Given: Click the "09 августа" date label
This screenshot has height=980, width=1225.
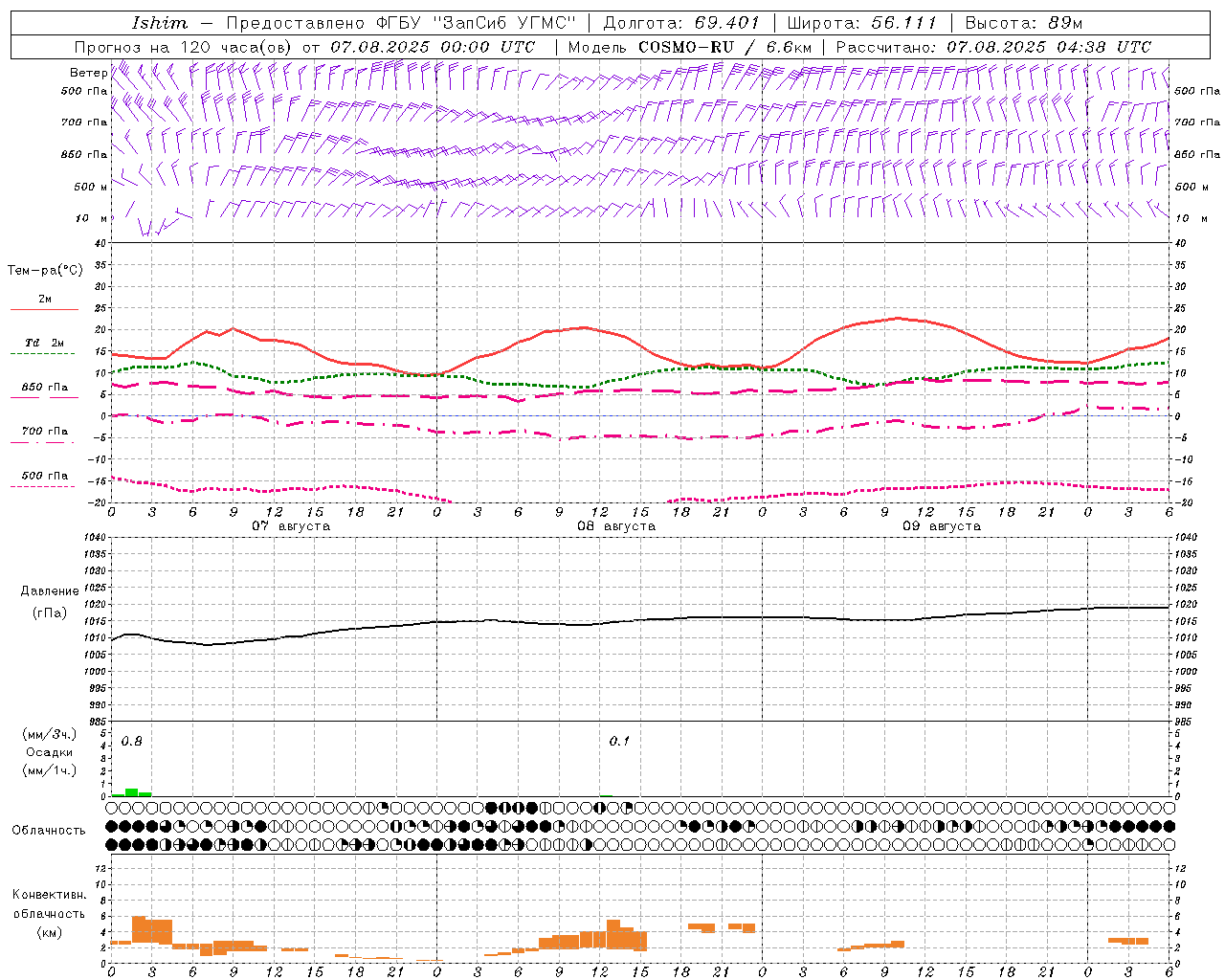Looking at the screenshot, I should point(942,526).
